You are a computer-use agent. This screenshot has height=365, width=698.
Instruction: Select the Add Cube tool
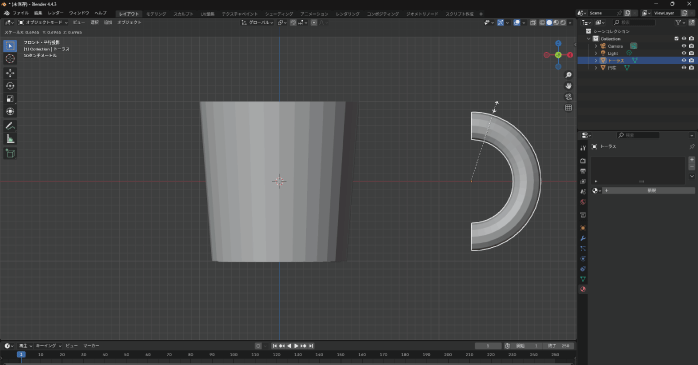(10, 154)
